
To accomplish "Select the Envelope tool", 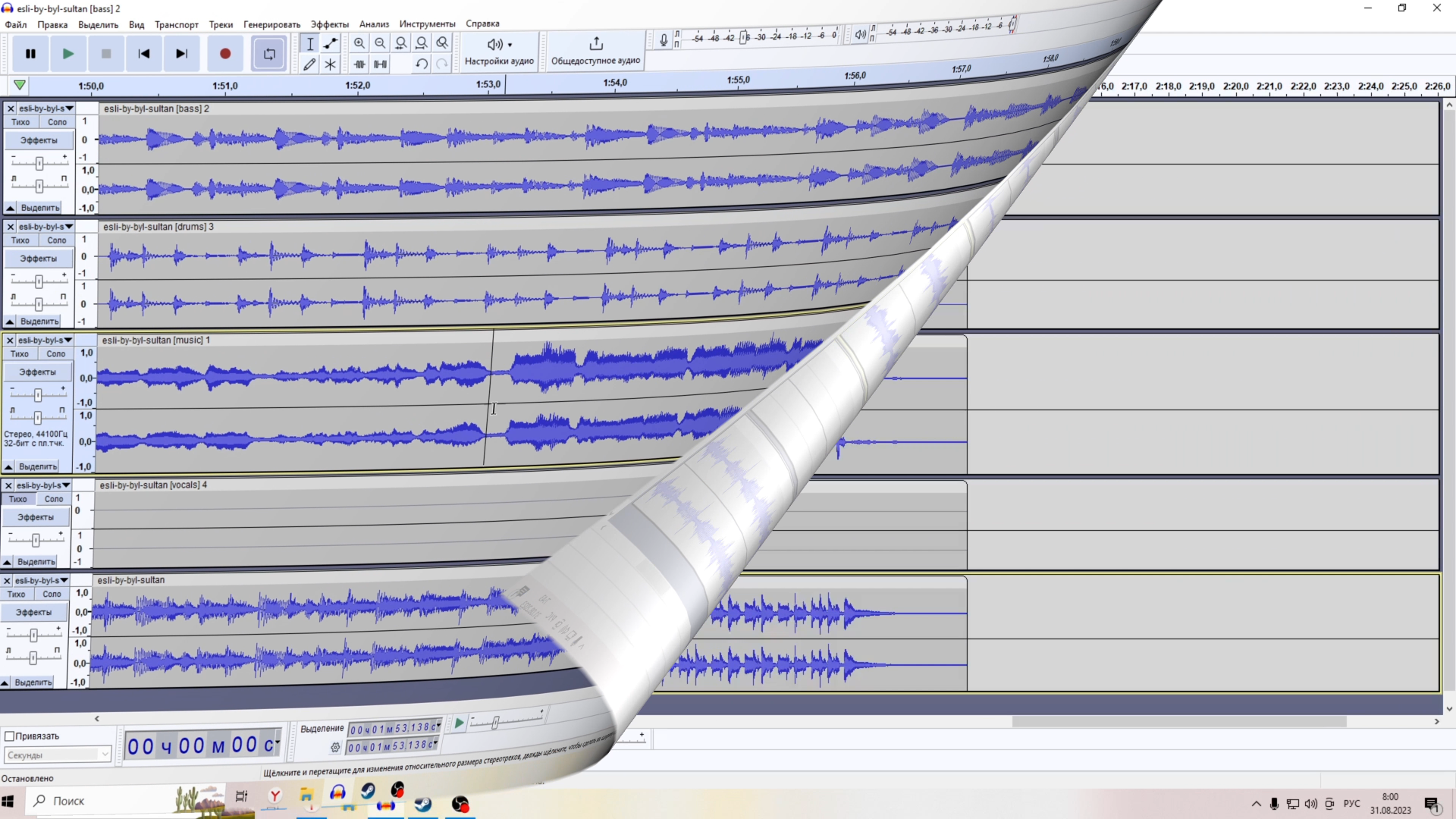I will [x=331, y=43].
